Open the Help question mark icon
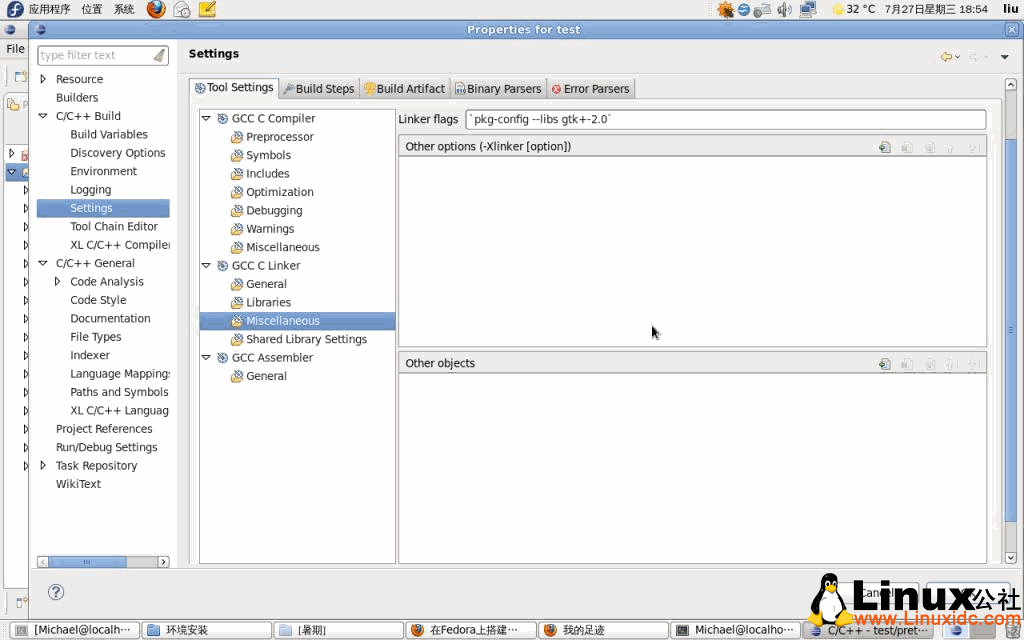Viewport: 1024px width, 640px height. pyautogui.click(x=56, y=592)
